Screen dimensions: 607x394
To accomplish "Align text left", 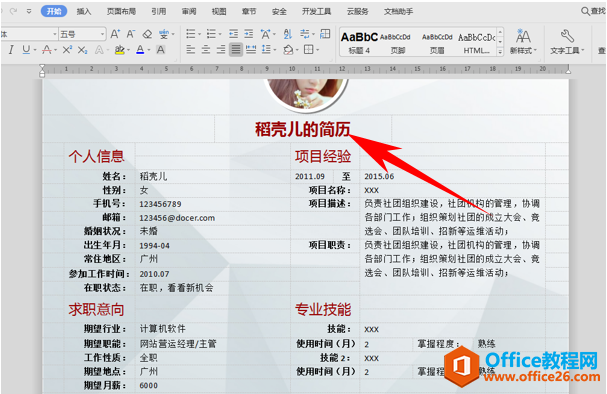I will click(x=190, y=50).
